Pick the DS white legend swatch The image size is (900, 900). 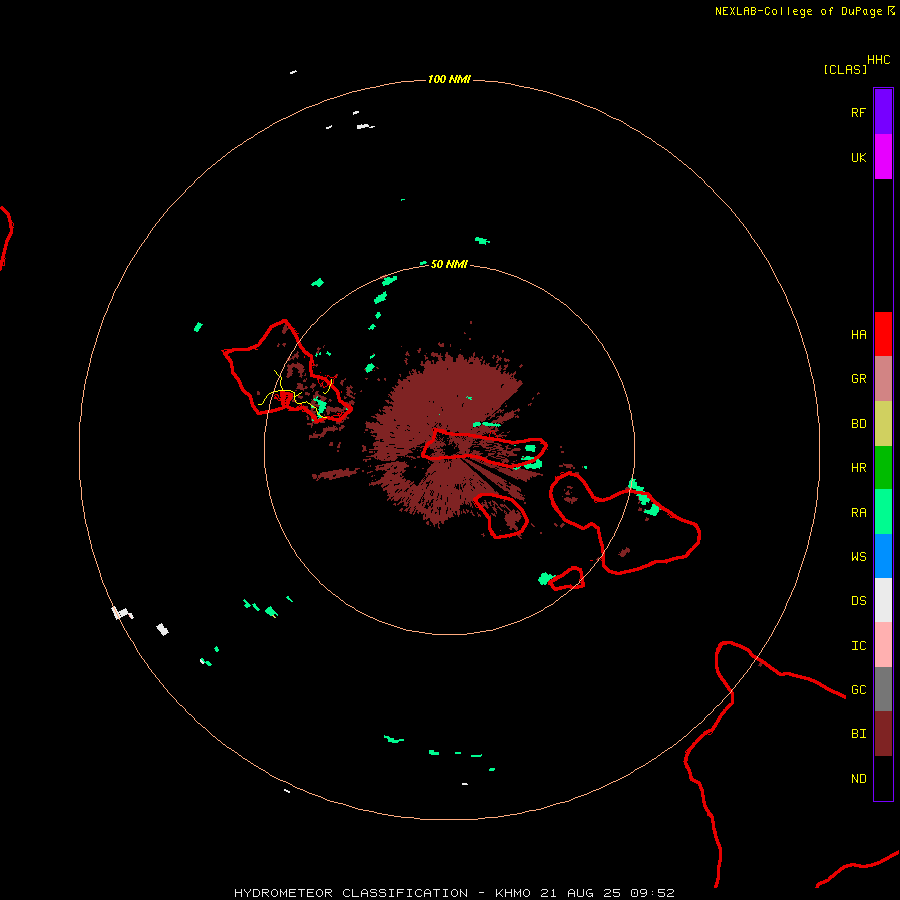coord(883,600)
